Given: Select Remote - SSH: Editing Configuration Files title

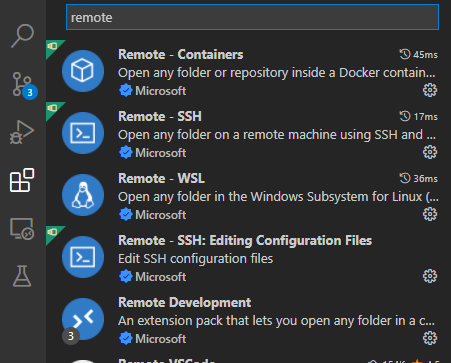Looking at the screenshot, I should pos(245,240).
